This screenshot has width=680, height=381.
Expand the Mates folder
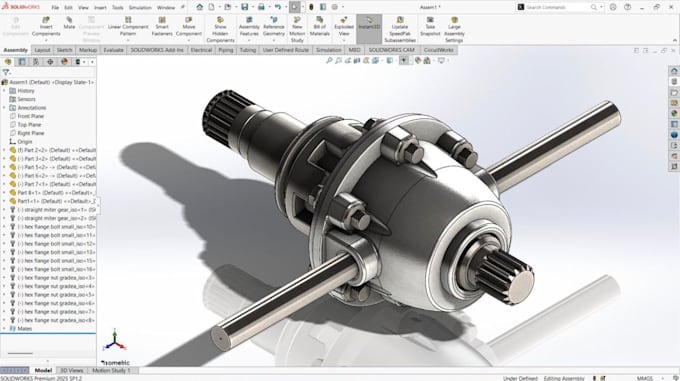pos(4,329)
